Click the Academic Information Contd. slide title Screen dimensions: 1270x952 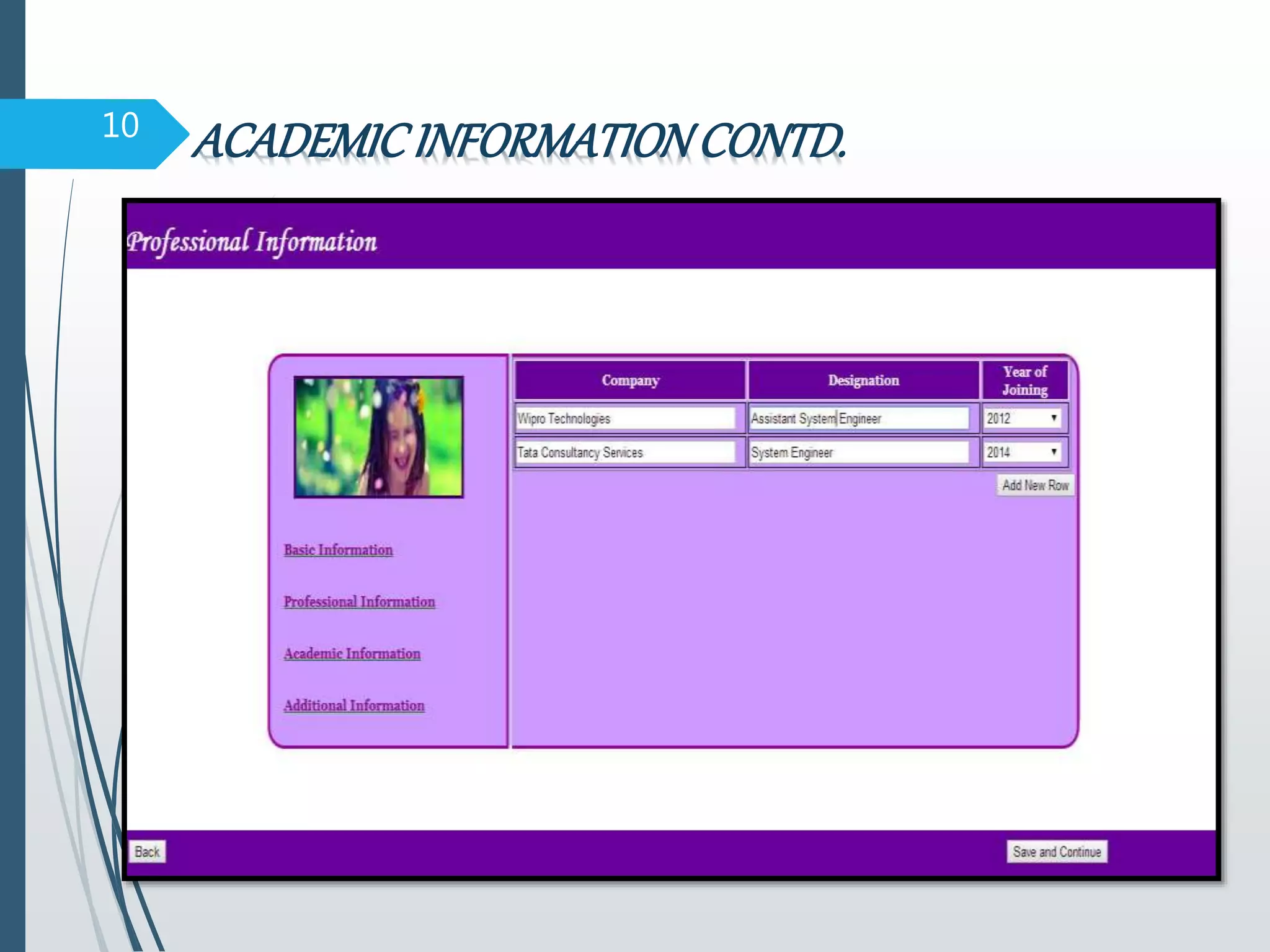(520, 141)
